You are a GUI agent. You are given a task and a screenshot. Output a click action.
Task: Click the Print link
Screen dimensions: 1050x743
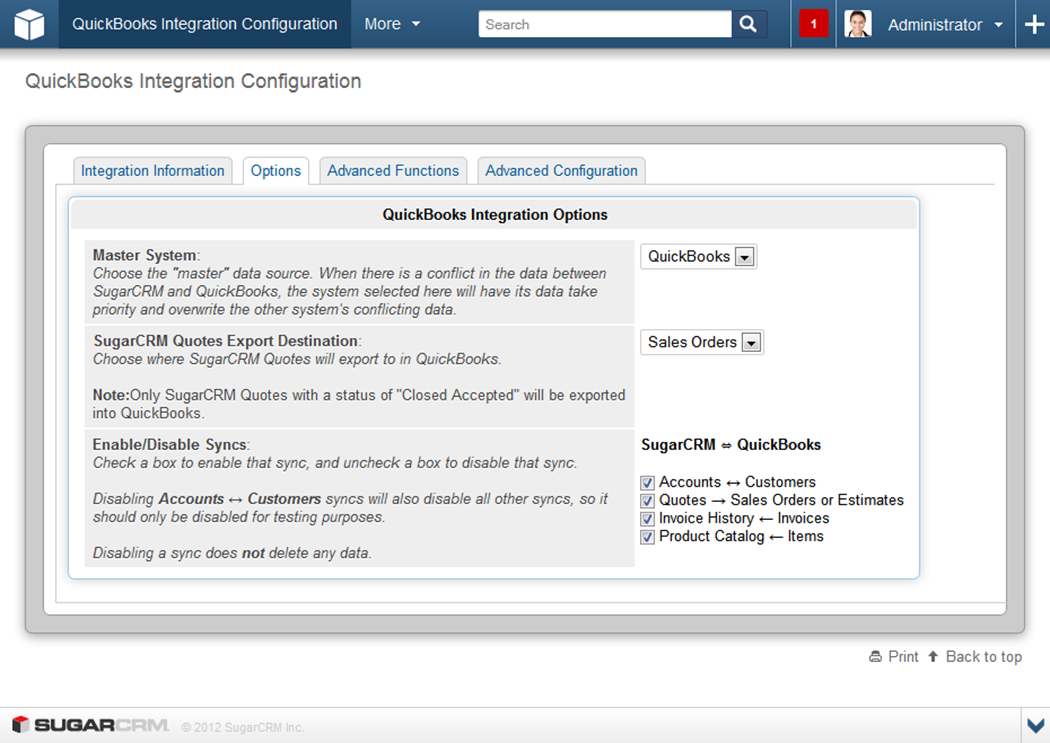click(894, 657)
